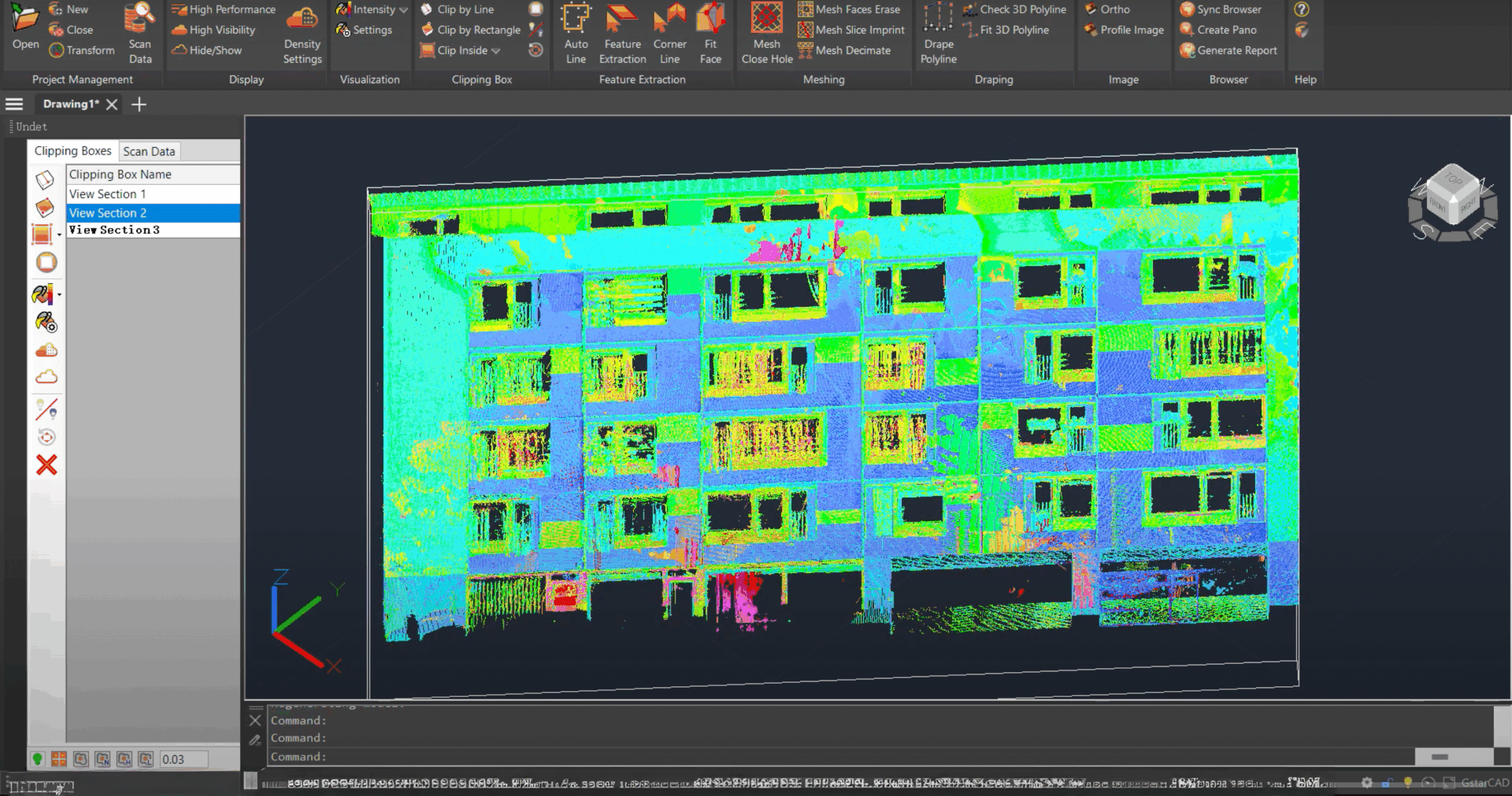Switch to the Scan Data tab
Image resolution: width=1512 pixels, height=796 pixels.
click(149, 151)
